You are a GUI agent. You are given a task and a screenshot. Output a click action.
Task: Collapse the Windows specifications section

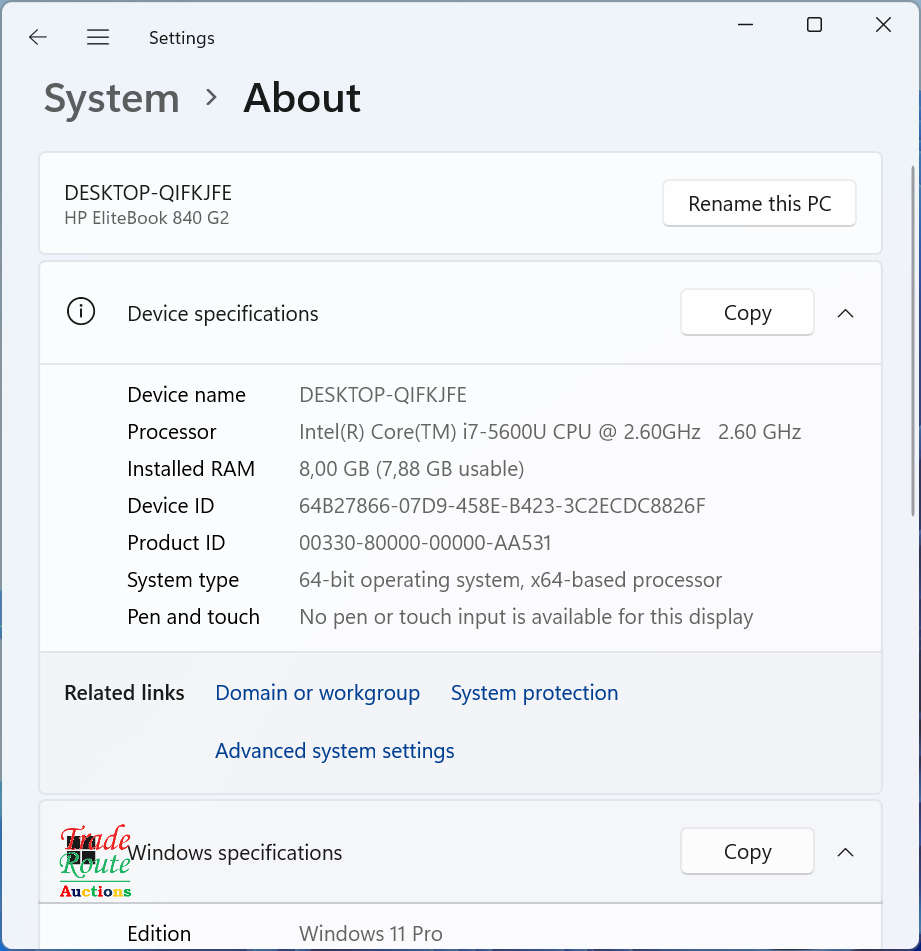[x=845, y=852]
